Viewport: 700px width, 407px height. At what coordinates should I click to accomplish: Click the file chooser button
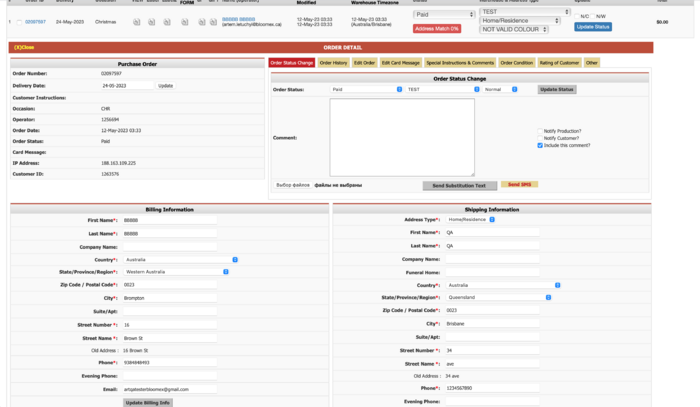[293, 185]
